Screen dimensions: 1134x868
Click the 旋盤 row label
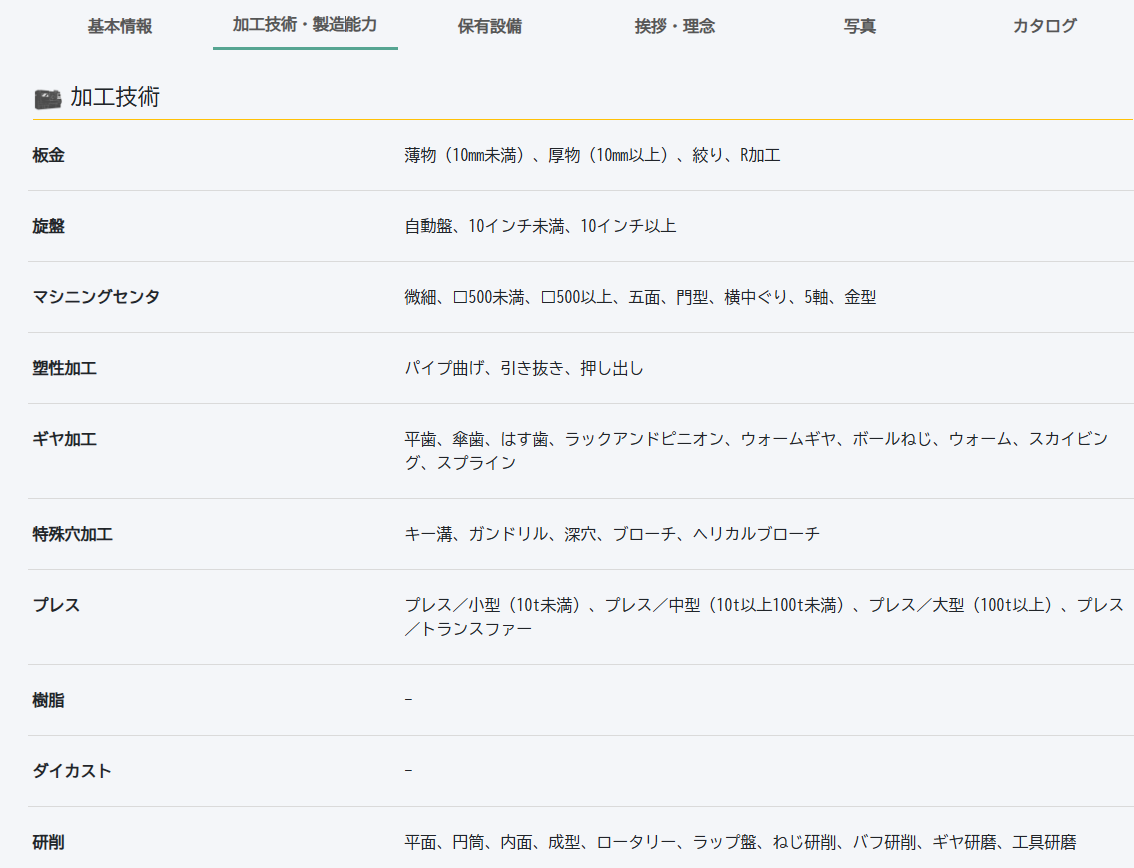[49, 226]
